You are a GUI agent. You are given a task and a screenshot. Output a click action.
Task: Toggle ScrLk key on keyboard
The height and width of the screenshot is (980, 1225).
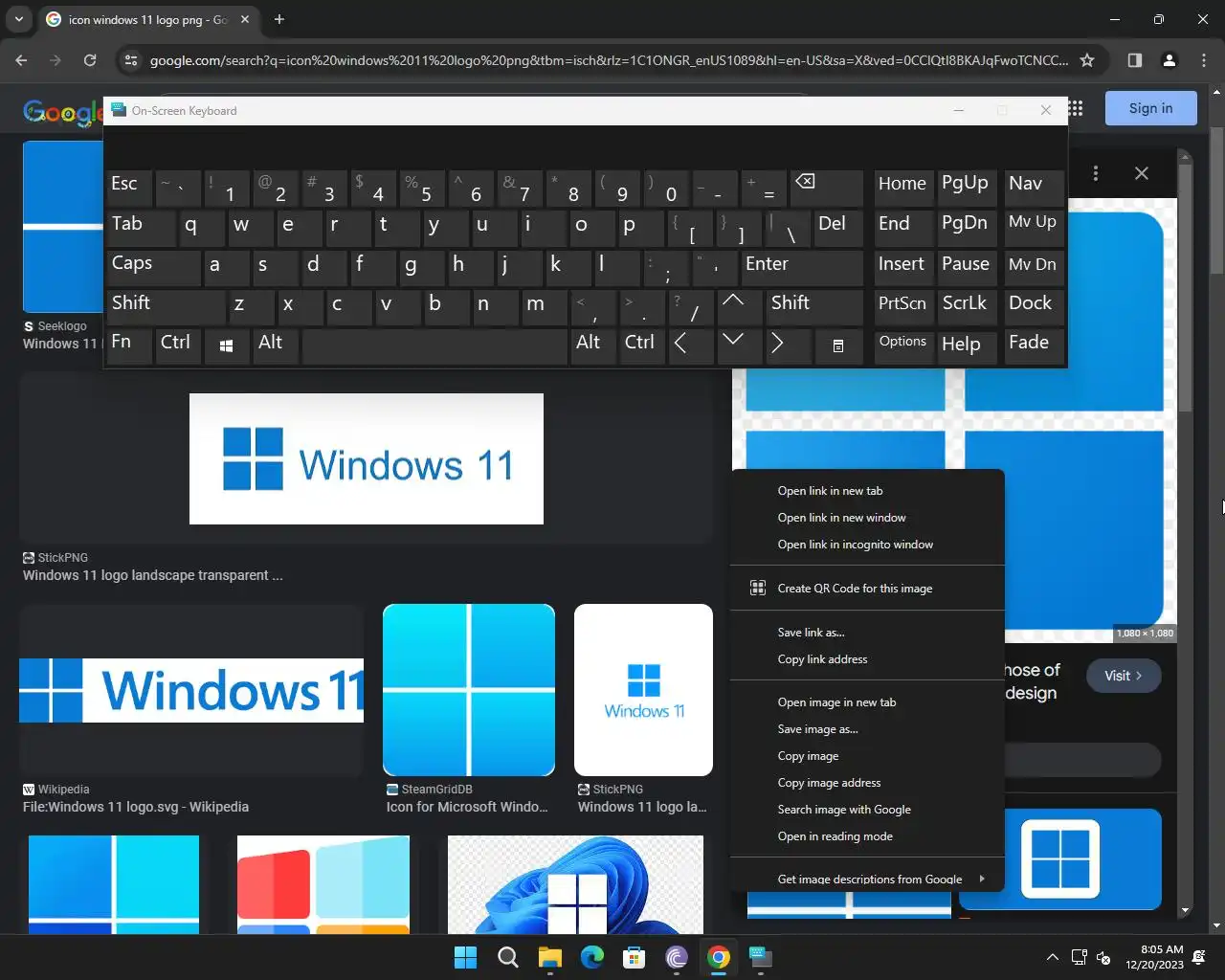click(x=968, y=306)
